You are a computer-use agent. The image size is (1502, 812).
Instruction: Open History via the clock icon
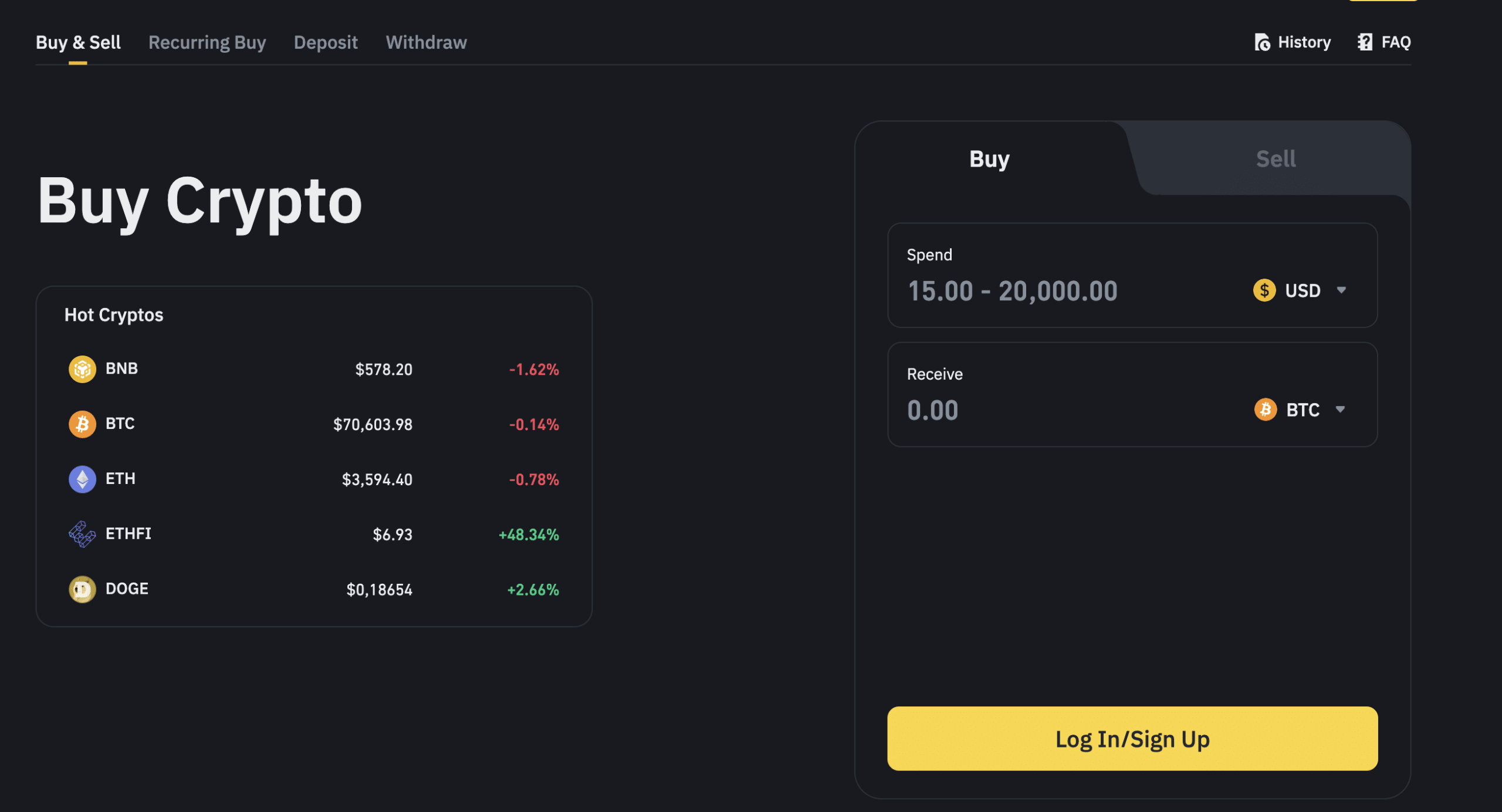coord(1261,42)
